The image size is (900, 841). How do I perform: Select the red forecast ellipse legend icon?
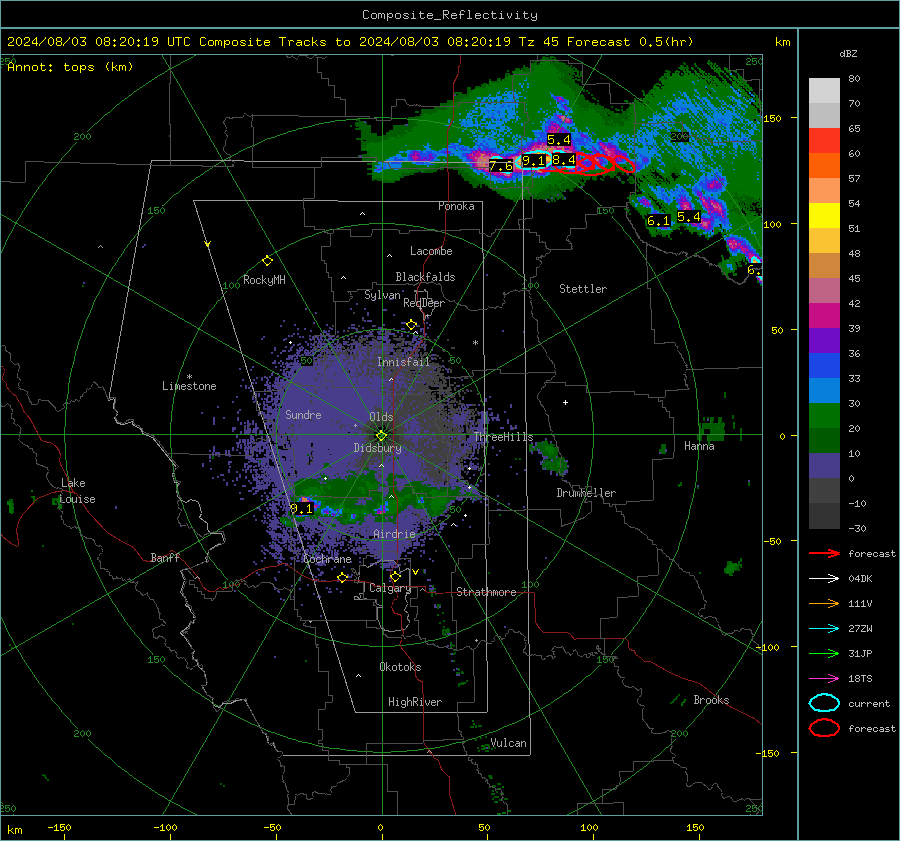(824, 728)
